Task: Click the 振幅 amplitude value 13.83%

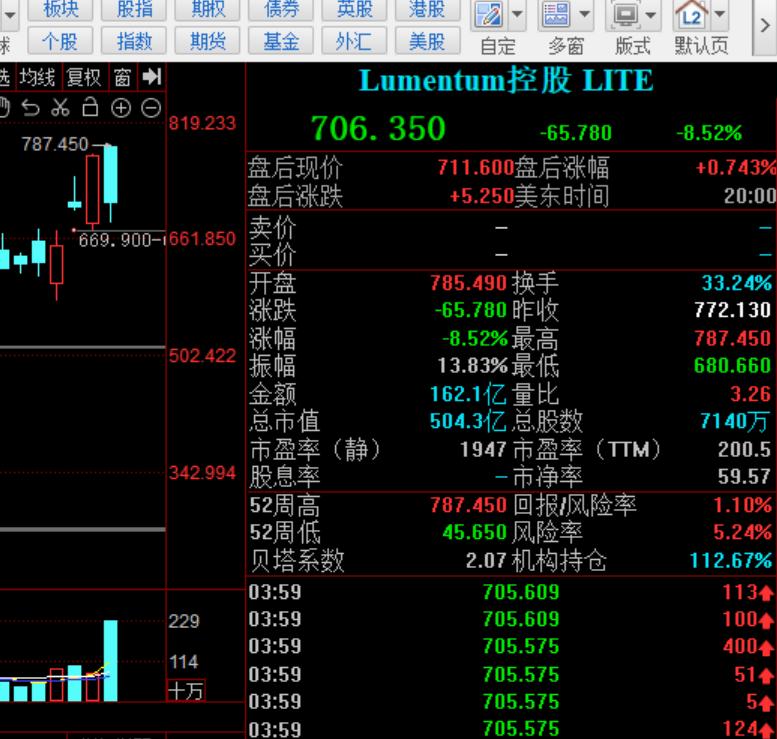Action: tap(472, 366)
